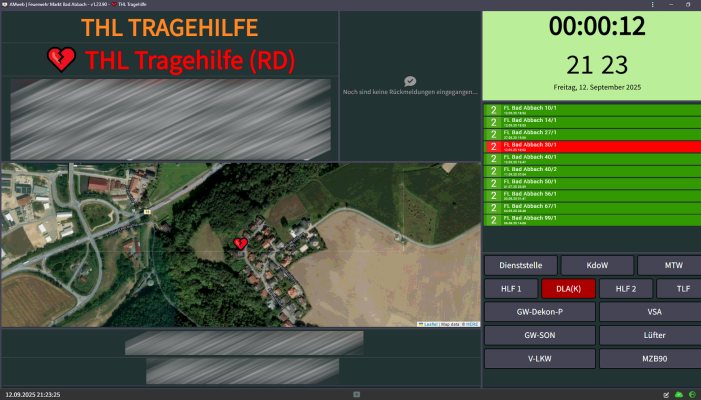This screenshot has width=701, height=400.
Task: Click the edit pencil icon in status bar
Action: coord(667,394)
